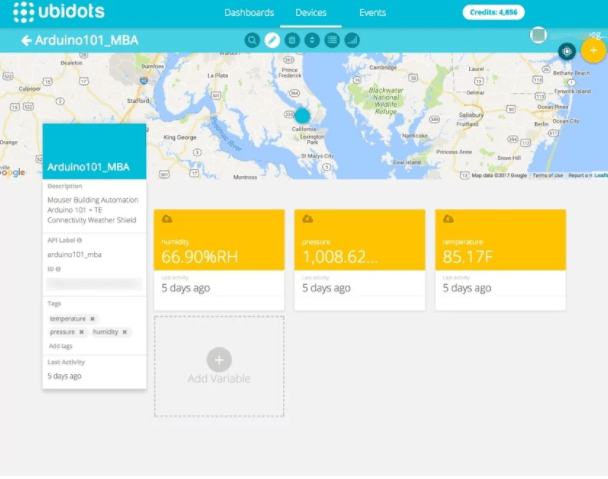Open the pressure variable card
Screen dimensions: 608x479
360,259
